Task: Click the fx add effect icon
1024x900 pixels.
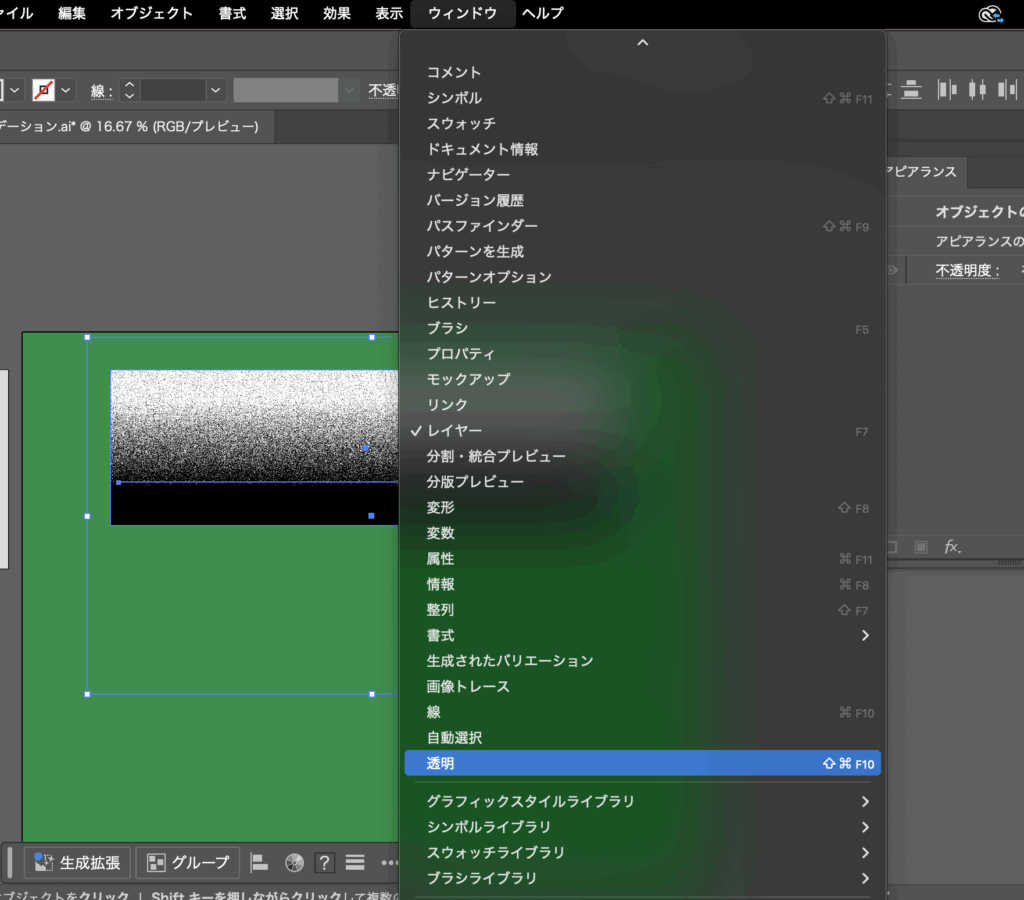Action: point(952,547)
